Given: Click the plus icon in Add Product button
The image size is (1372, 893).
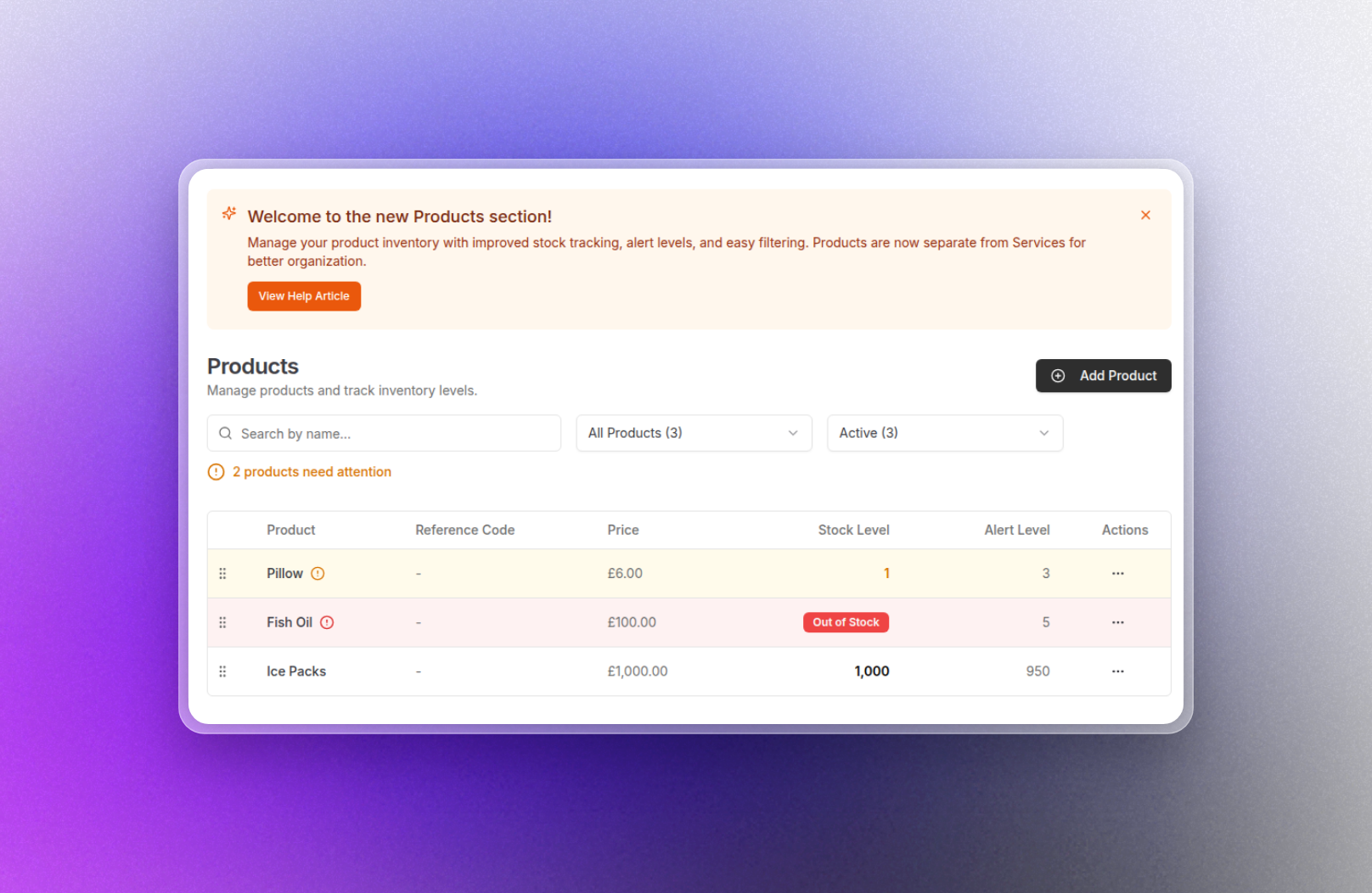Looking at the screenshot, I should coord(1058,375).
